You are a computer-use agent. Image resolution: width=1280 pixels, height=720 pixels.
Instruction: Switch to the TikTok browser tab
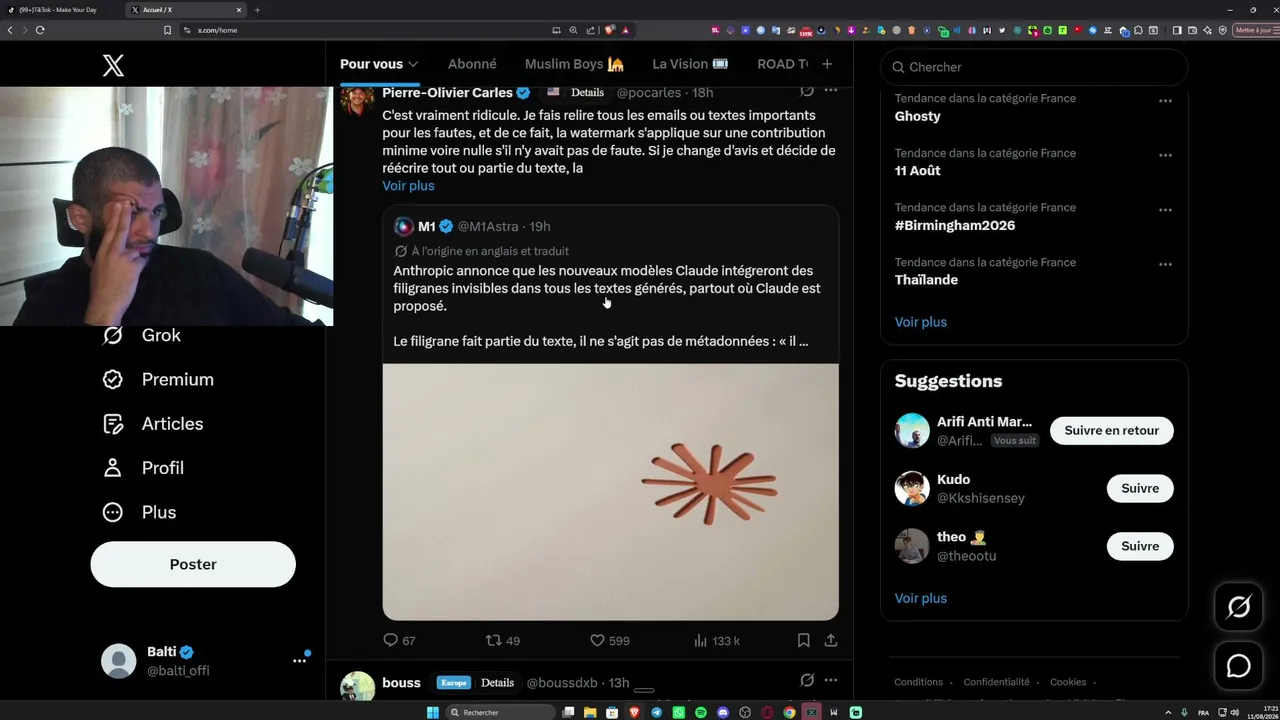point(62,10)
